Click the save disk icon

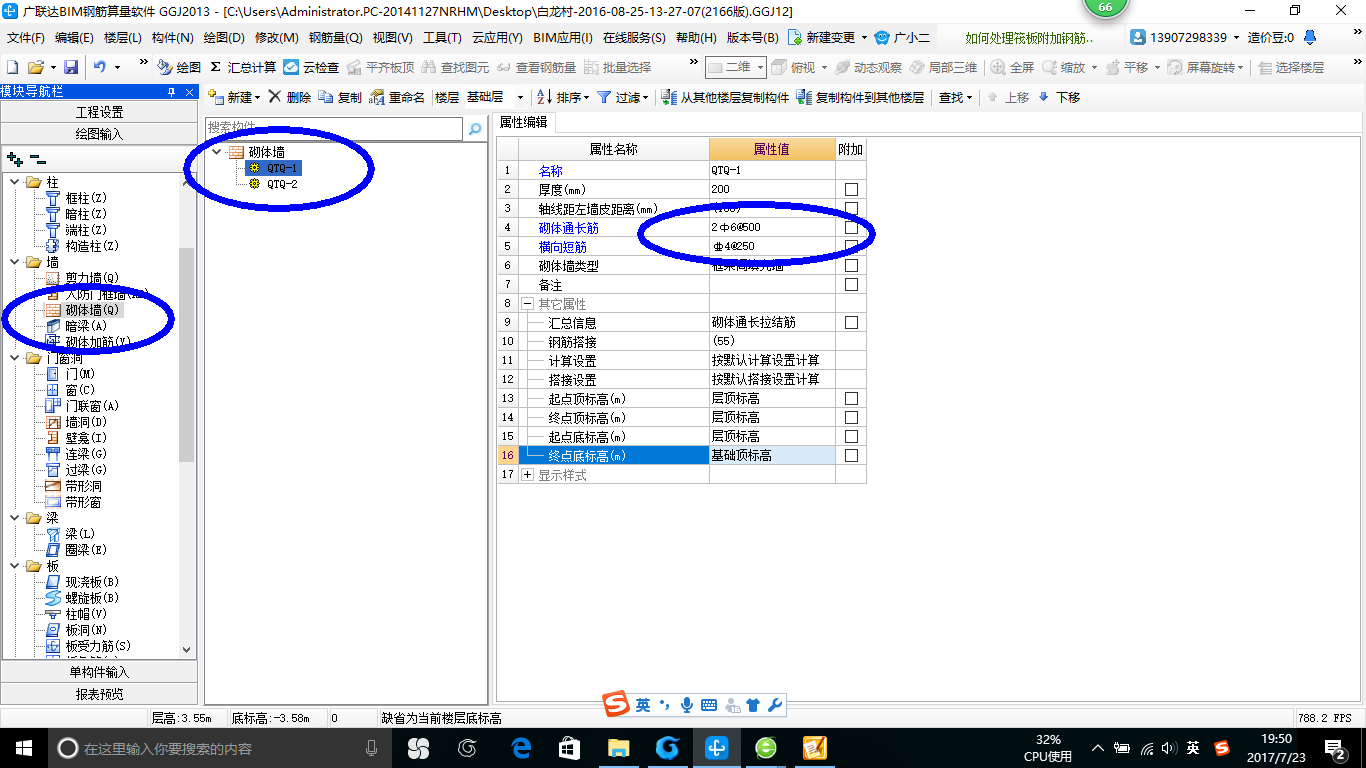pyautogui.click(x=71, y=67)
